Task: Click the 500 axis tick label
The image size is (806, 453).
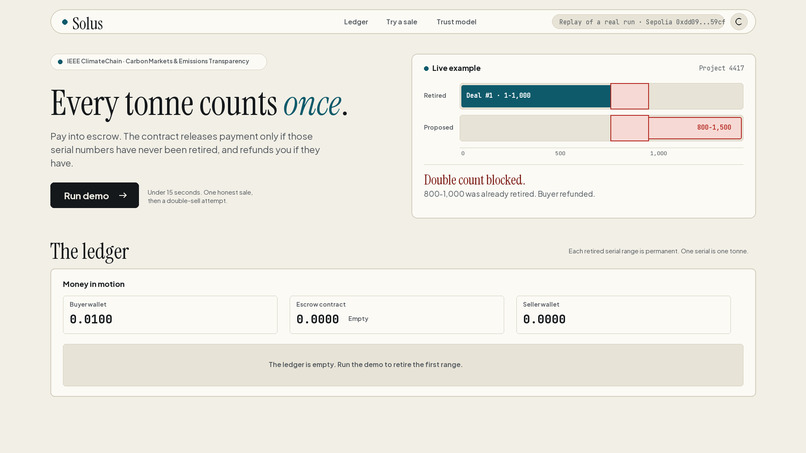Action: pos(560,153)
